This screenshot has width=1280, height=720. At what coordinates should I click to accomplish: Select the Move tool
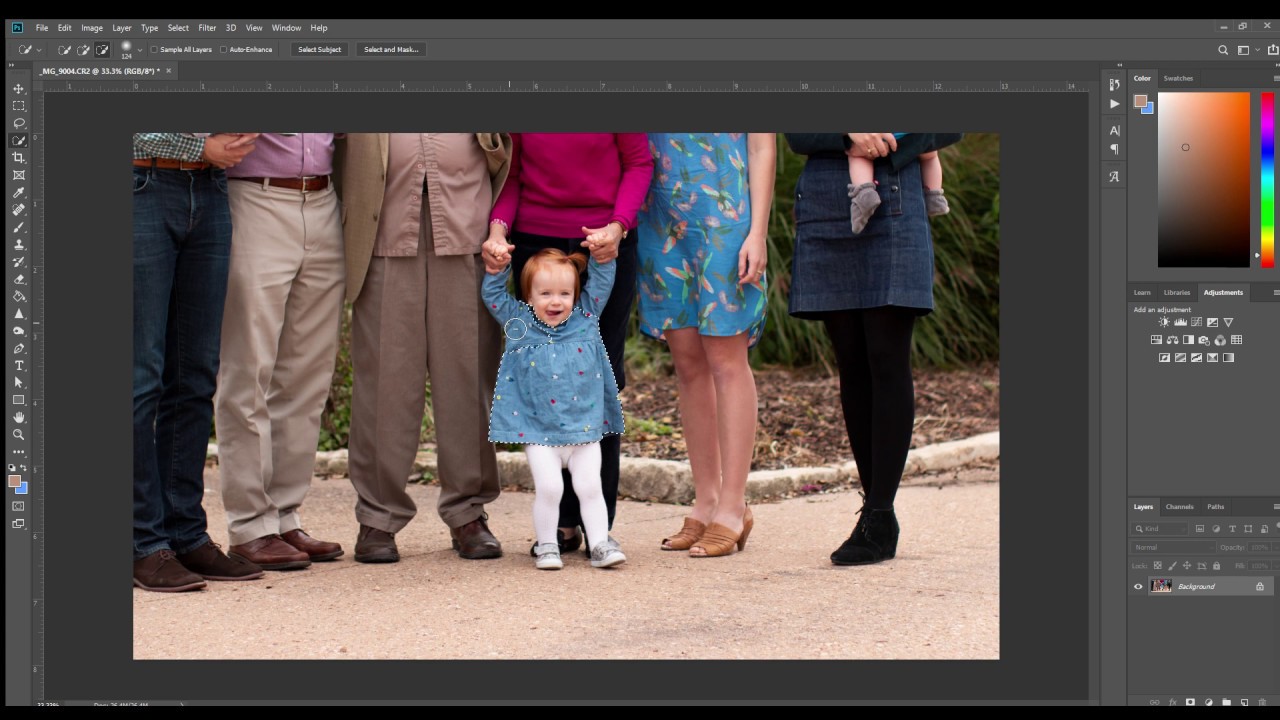click(19, 88)
